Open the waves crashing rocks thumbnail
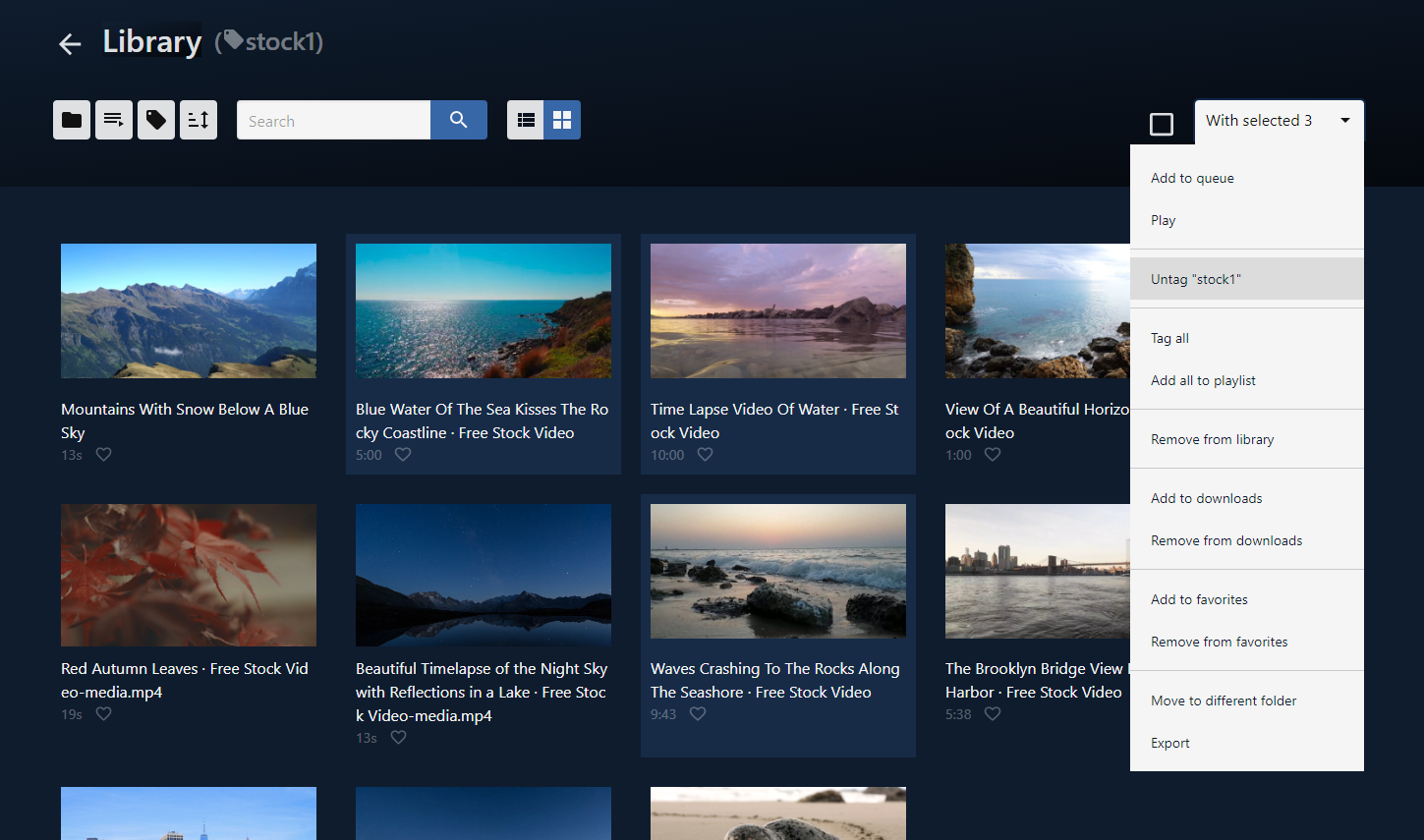 tap(778, 571)
